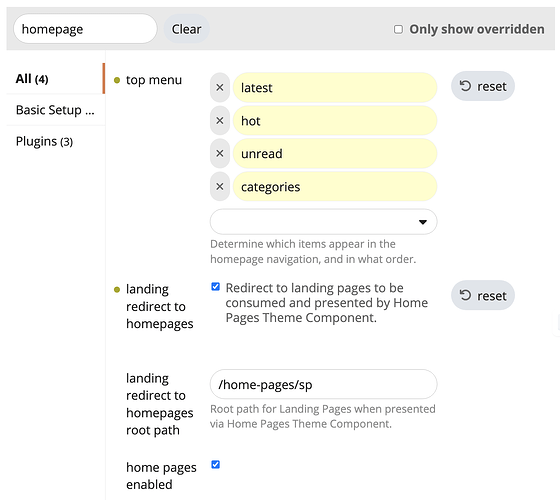Remove 'latest' from top menu
This screenshot has width=560, height=500.
click(220, 88)
